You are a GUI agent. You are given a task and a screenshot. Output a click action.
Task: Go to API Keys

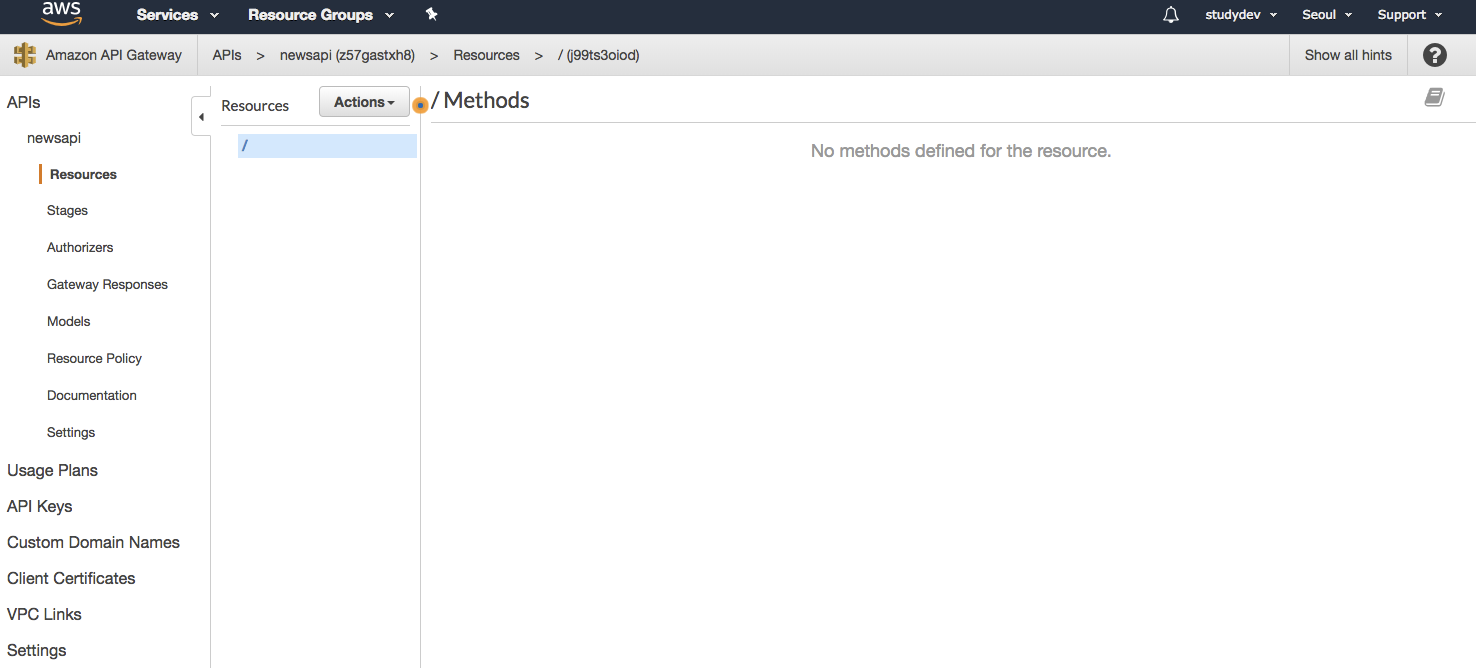40,506
